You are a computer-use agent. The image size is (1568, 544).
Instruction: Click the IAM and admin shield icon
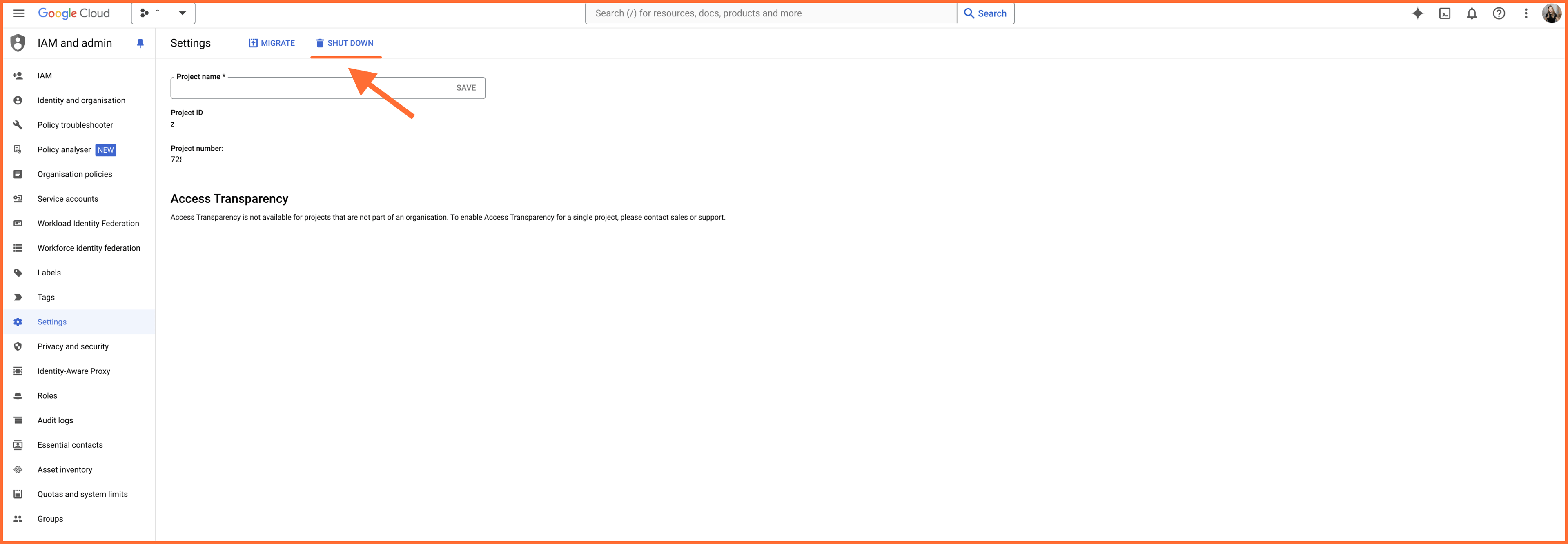click(x=18, y=42)
